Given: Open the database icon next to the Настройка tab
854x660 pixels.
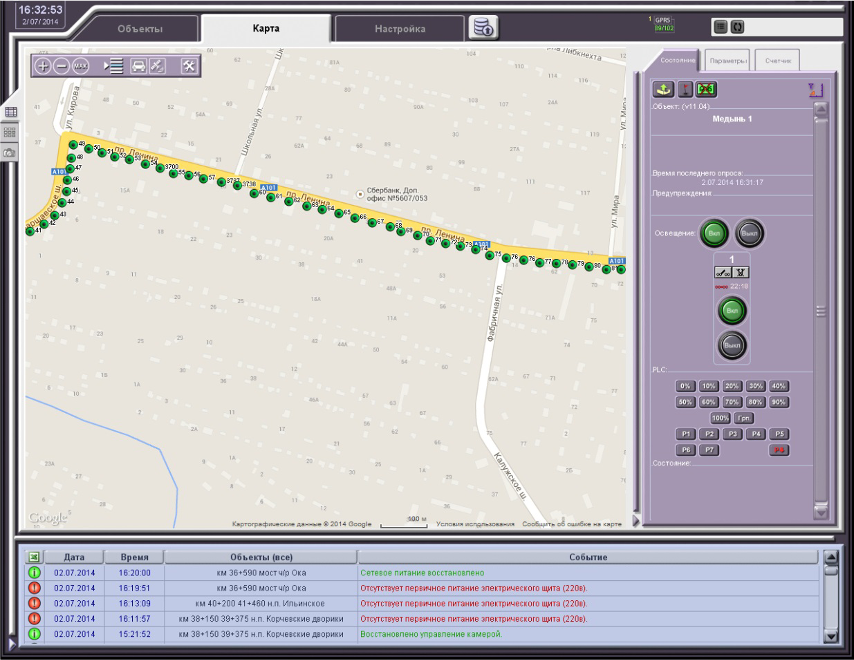Looking at the screenshot, I should click(483, 28).
